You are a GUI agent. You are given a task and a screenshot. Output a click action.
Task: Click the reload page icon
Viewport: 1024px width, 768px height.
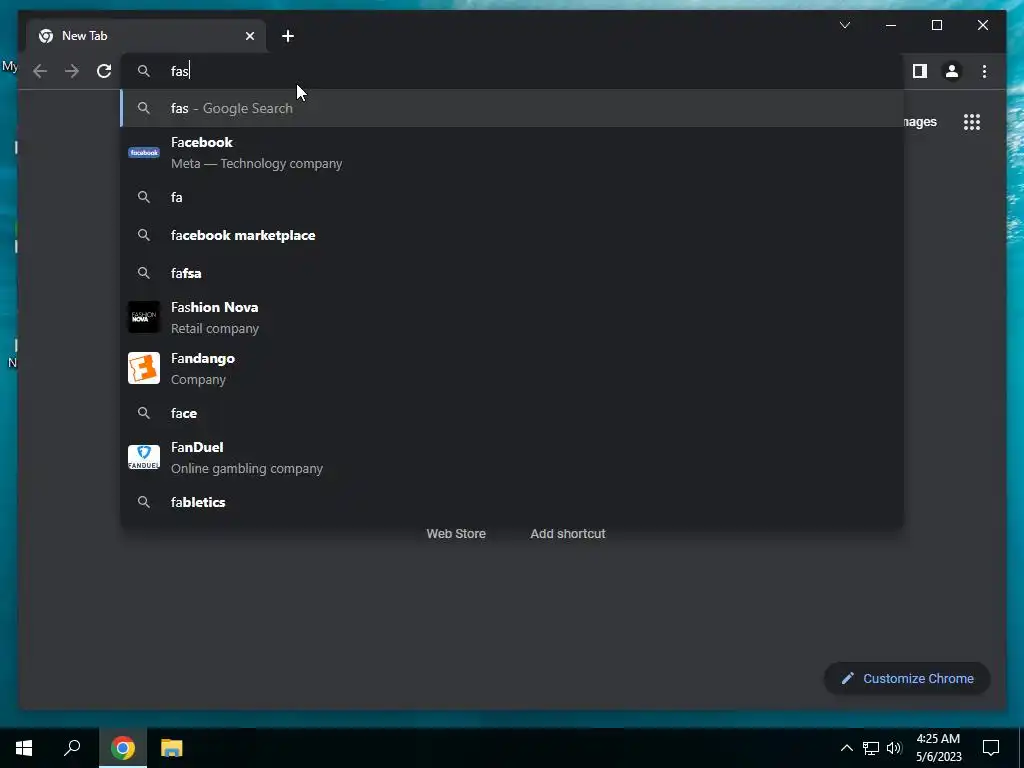coord(104,71)
